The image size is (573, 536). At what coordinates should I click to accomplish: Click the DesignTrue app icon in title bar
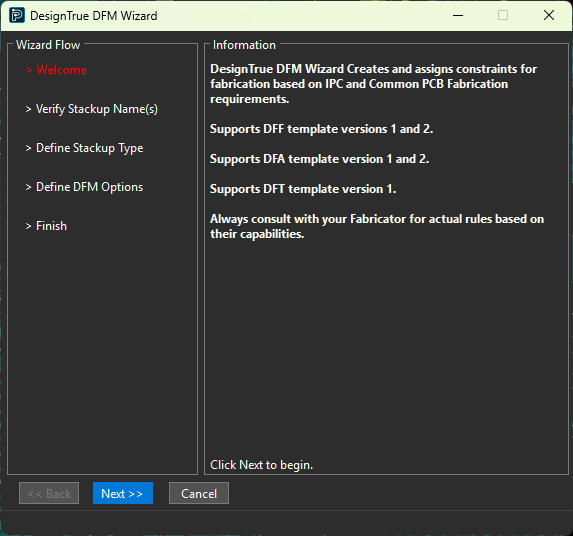click(x=17, y=15)
